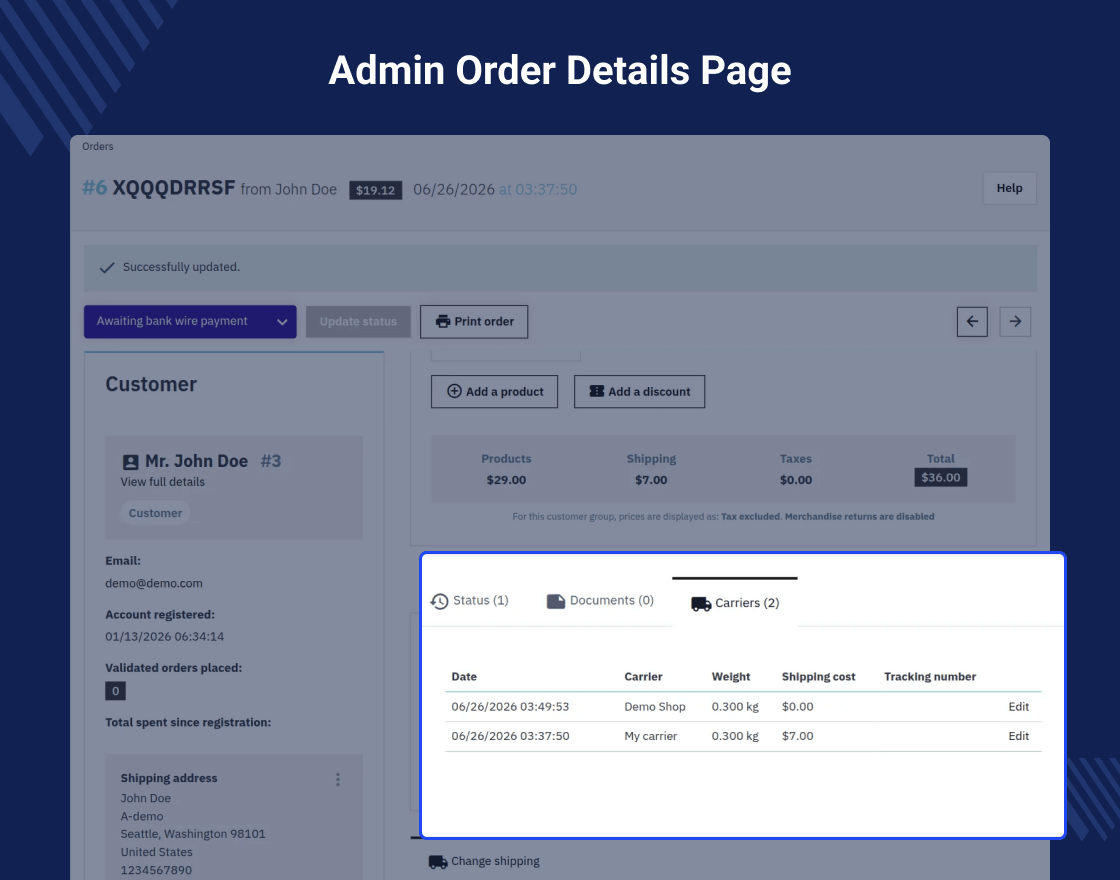Click the $19.12 order amount badge
Image resolution: width=1120 pixels, height=880 pixels.
[x=376, y=190]
